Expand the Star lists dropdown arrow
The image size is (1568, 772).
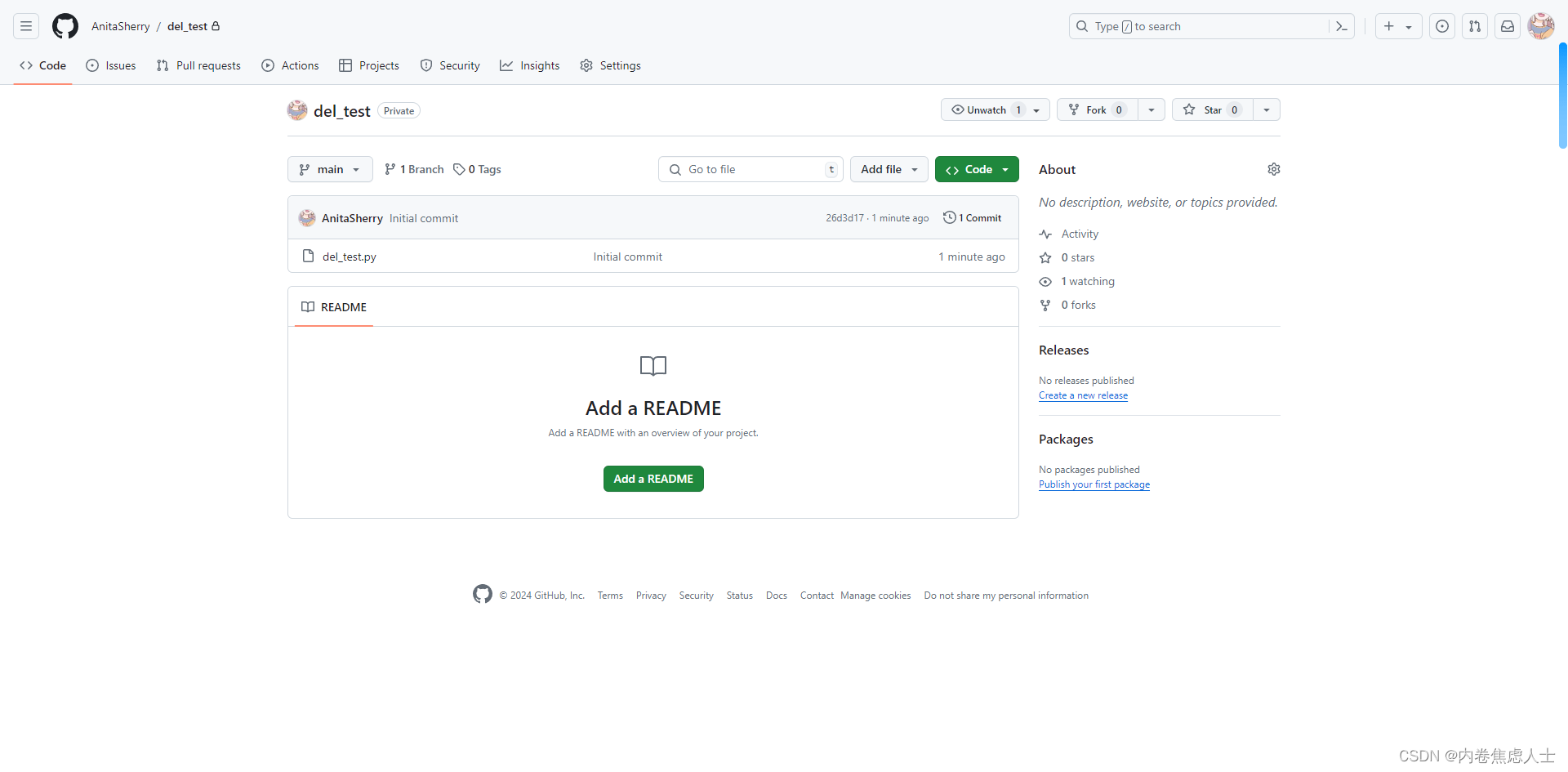[x=1267, y=109]
